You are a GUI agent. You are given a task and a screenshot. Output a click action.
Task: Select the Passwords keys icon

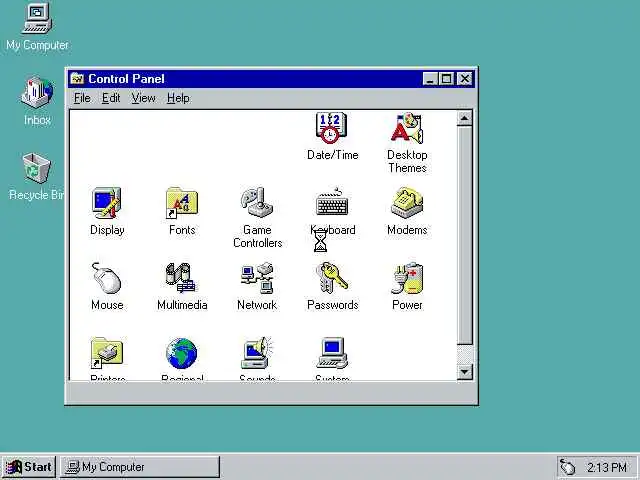pyautogui.click(x=332, y=278)
